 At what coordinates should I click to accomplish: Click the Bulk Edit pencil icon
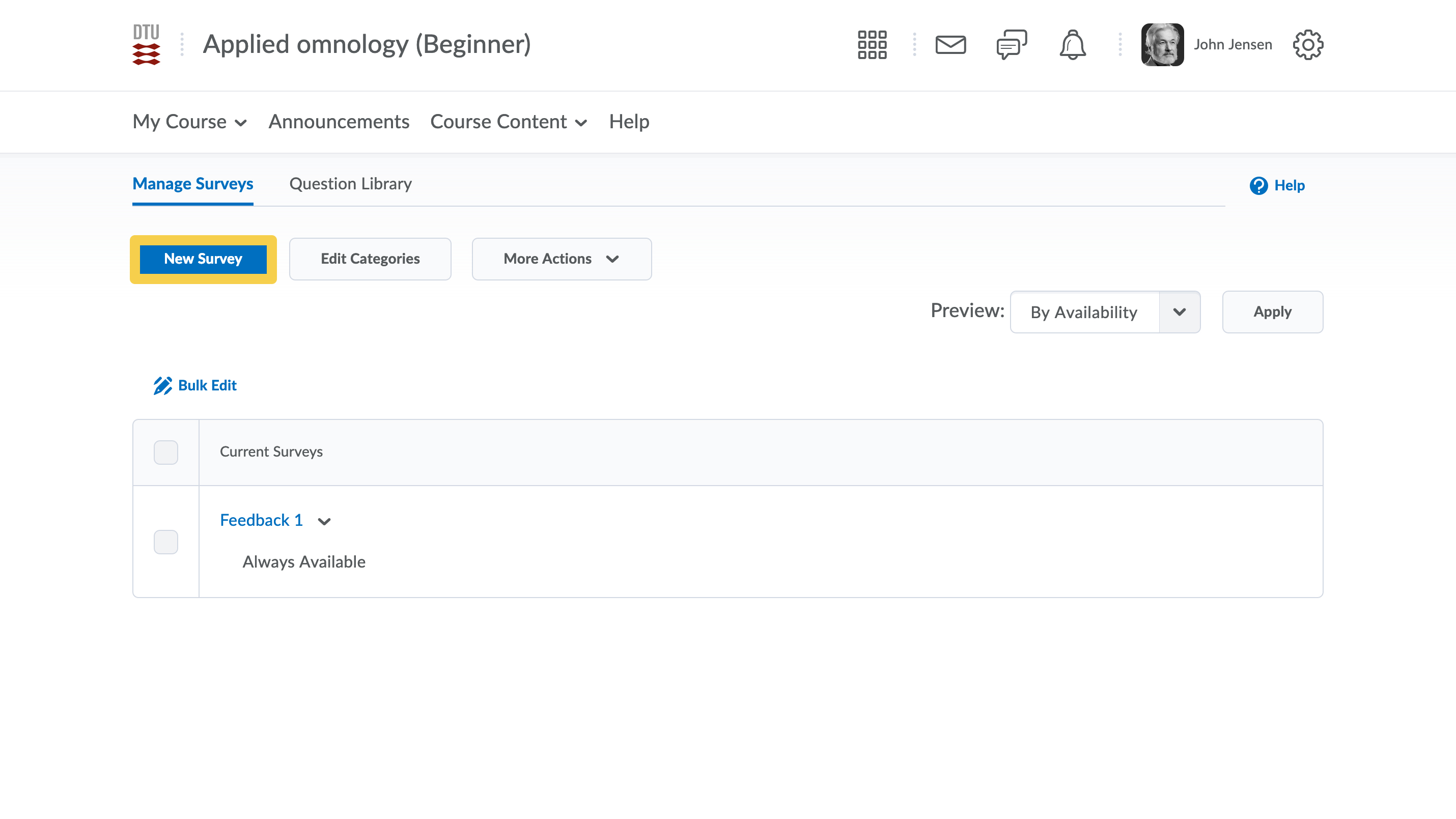coord(162,385)
